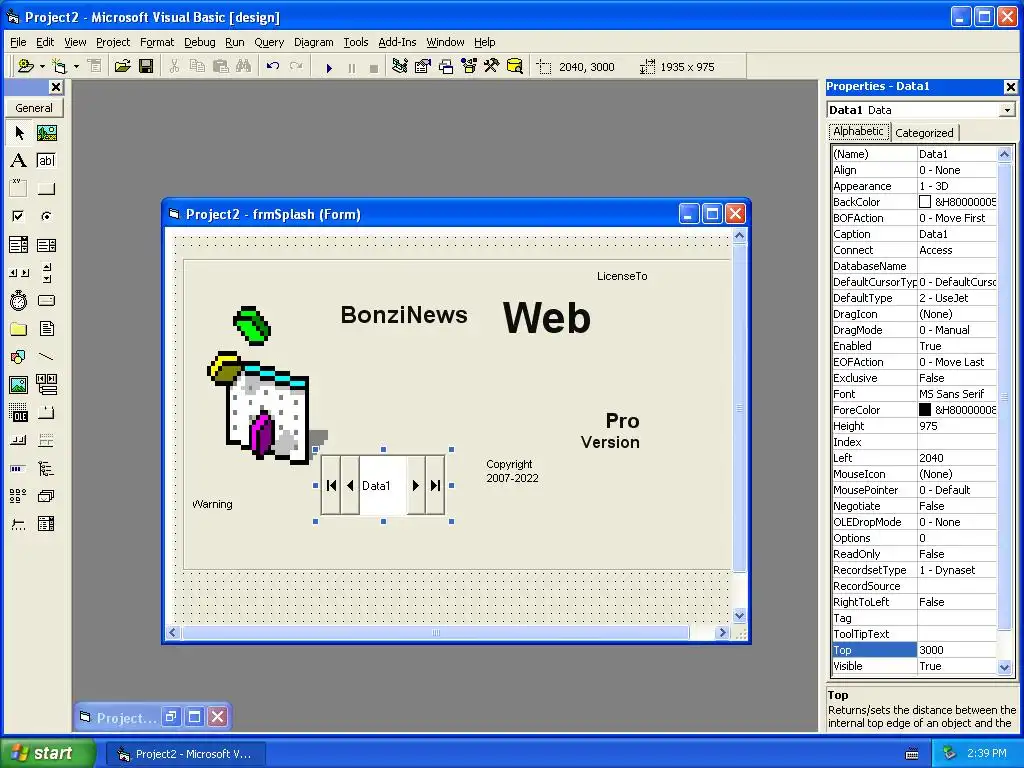Select the CommandButton control tool
Image resolution: width=1024 pixels, height=768 pixels.
[x=46, y=189]
